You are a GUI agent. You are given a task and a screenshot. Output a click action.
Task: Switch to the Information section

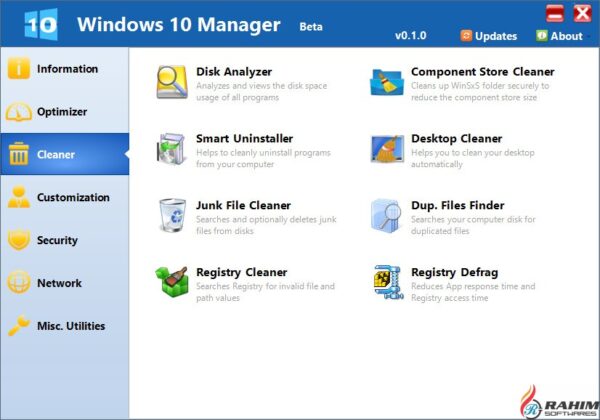[64, 69]
